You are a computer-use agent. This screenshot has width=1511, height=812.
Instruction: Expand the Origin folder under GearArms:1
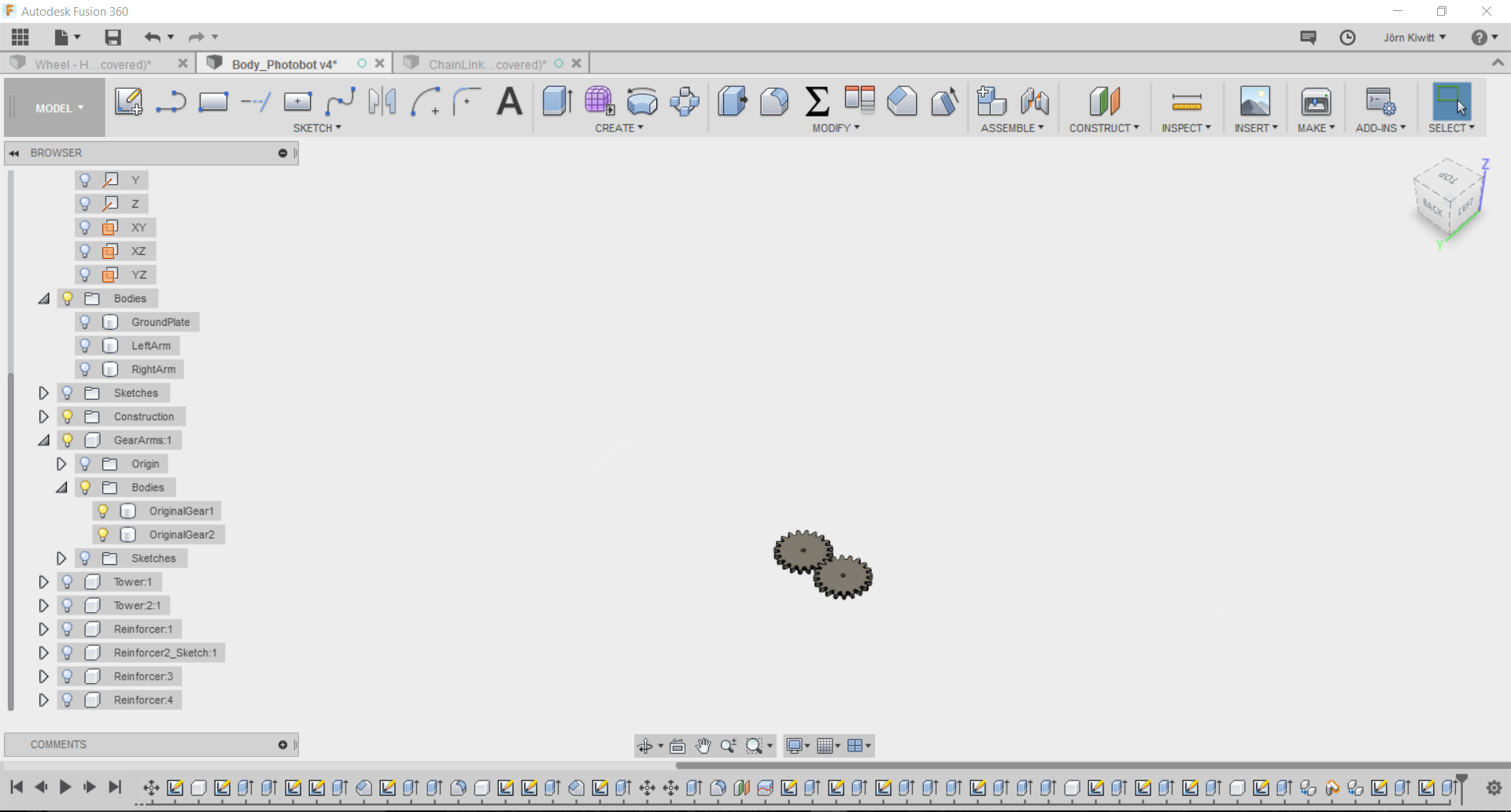click(x=61, y=463)
